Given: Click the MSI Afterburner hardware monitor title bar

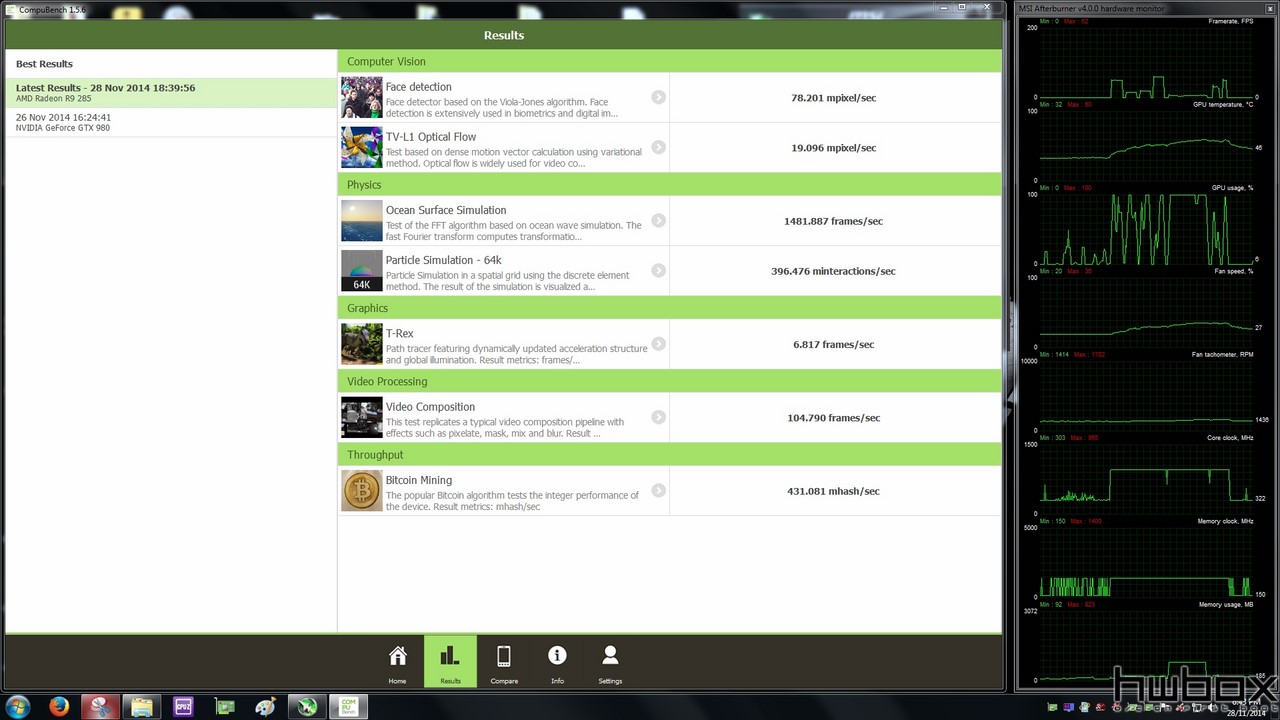Looking at the screenshot, I should point(1147,8).
